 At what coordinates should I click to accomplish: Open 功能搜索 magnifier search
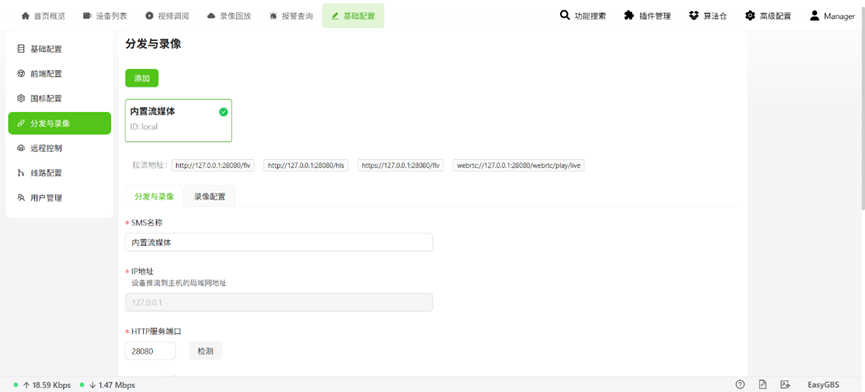(x=583, y=16)
